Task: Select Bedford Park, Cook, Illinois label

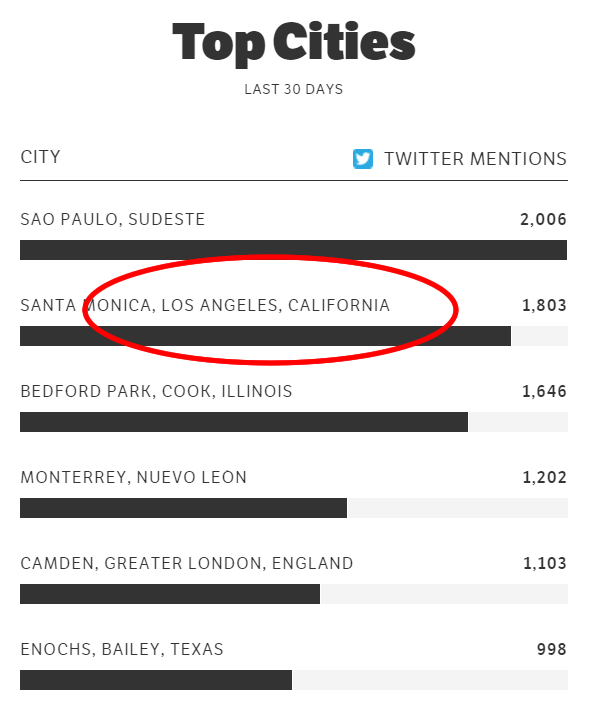Action: (156, 391)
